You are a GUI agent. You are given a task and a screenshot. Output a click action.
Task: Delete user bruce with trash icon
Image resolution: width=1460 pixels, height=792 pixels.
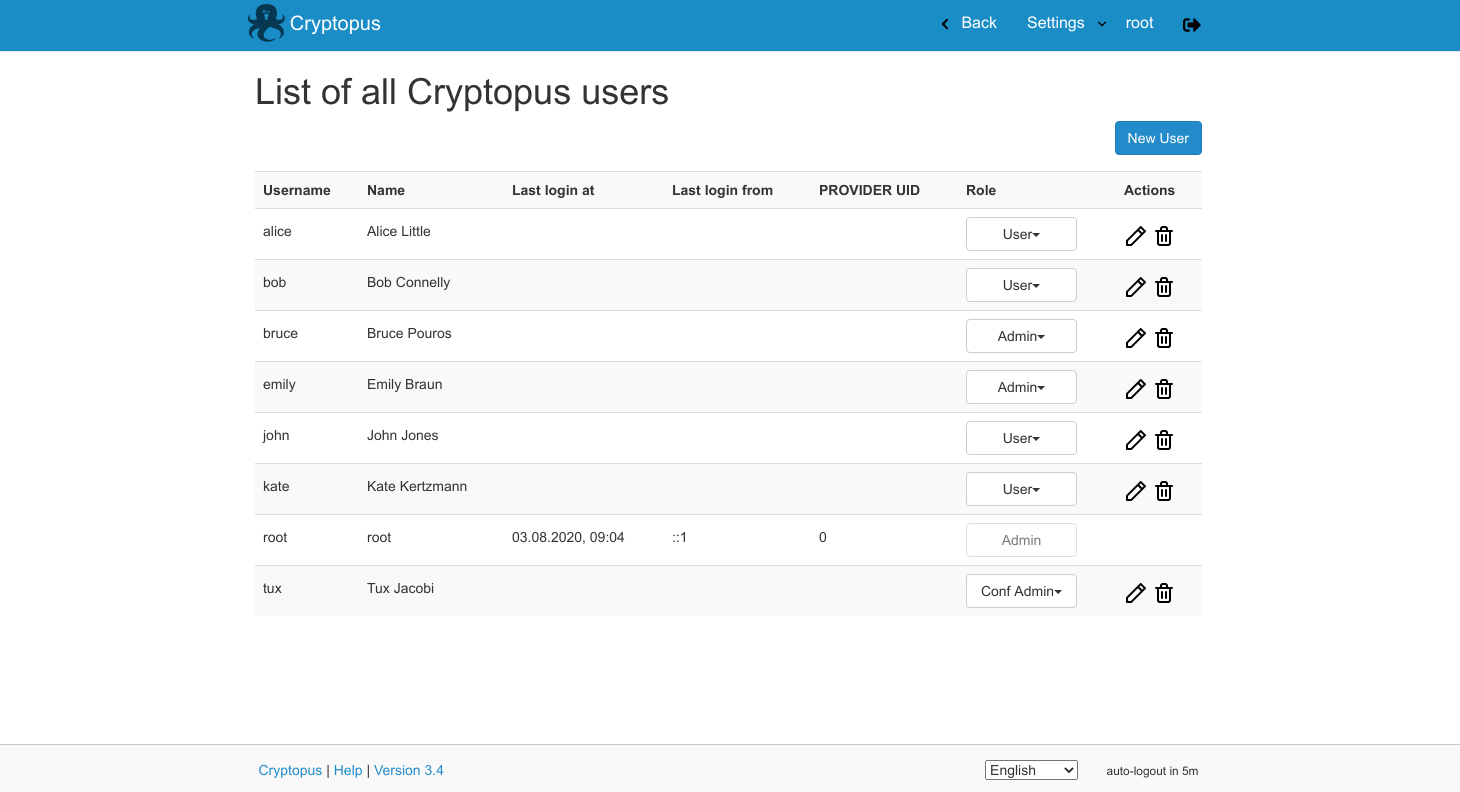pos(1164,338)
